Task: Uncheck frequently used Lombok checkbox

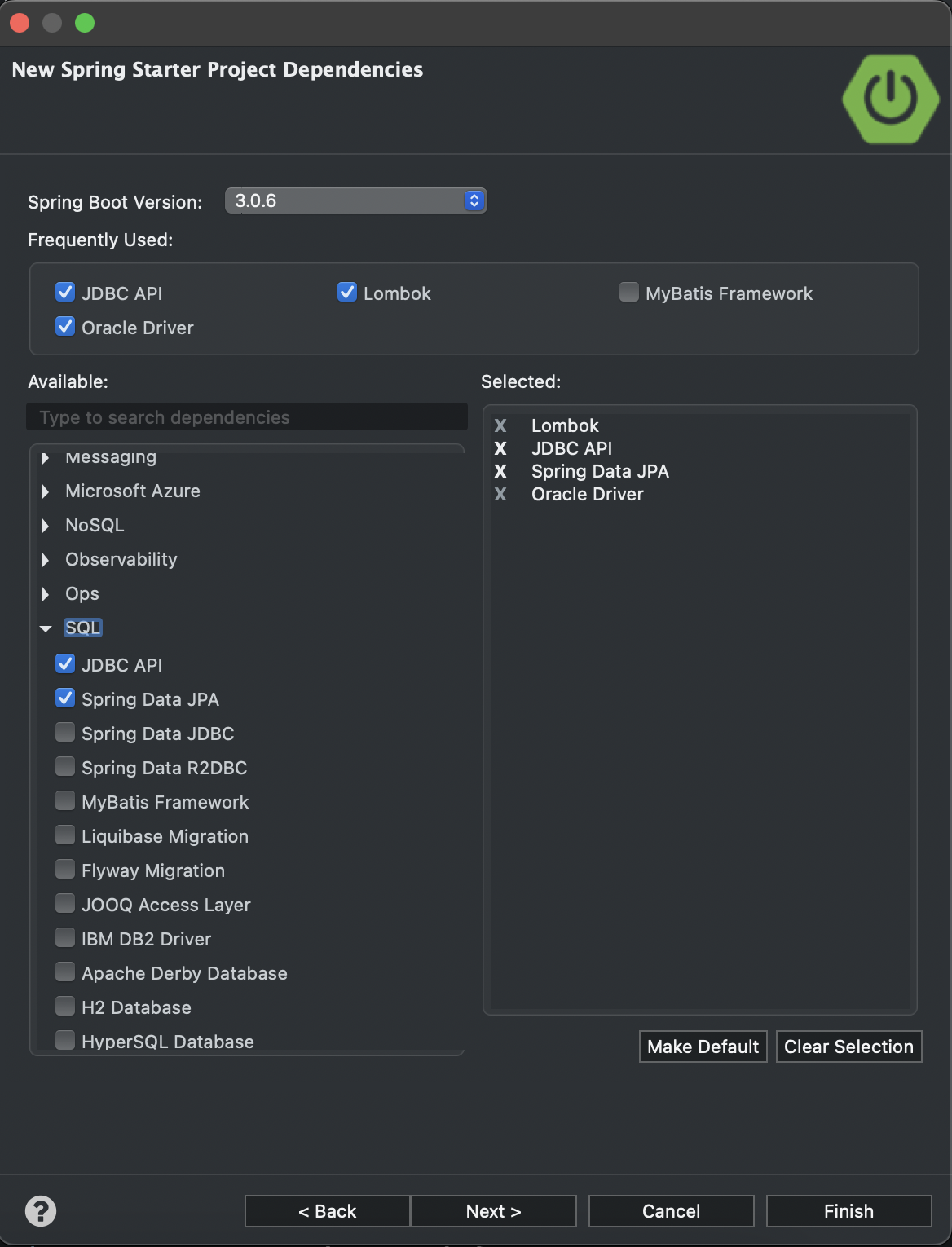Action: [x=347, y=292]
